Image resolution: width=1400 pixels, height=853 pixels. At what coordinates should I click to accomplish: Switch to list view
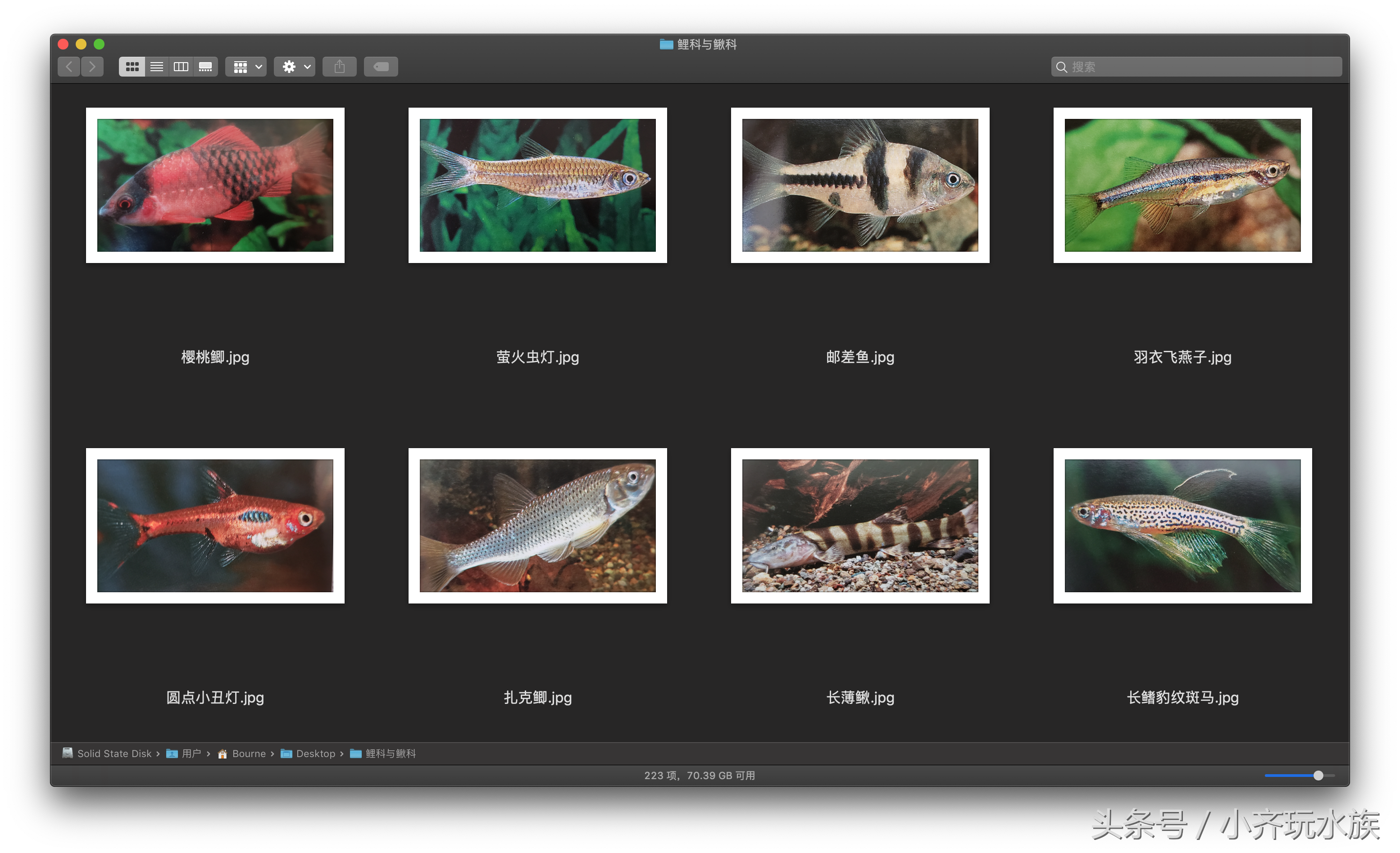(x=157, y=67)
